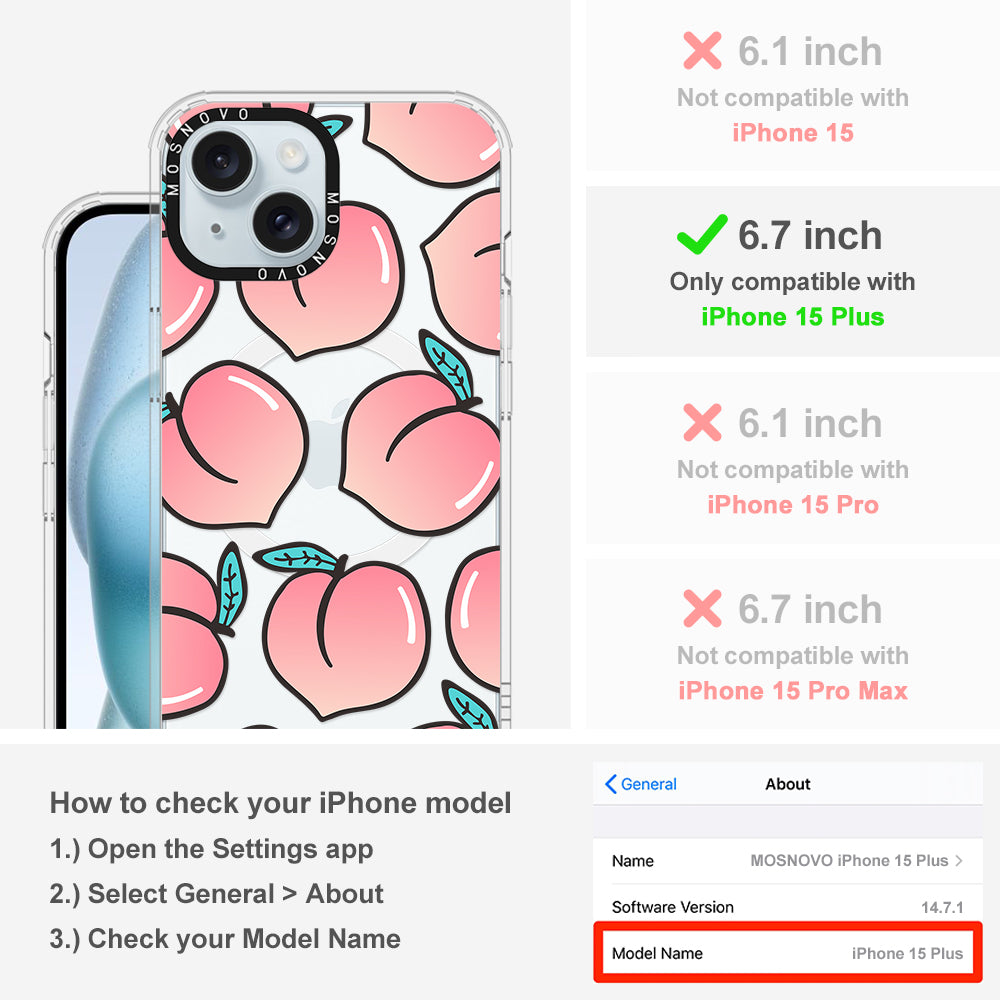Image resolution: width=1000 pixels, height=1000 pixels.
Task: Click the lower camera lens
Action: [x=283, y=223]
